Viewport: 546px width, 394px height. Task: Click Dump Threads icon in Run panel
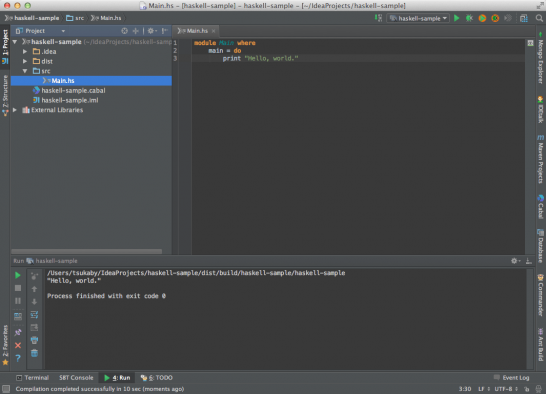coord(18,317)
